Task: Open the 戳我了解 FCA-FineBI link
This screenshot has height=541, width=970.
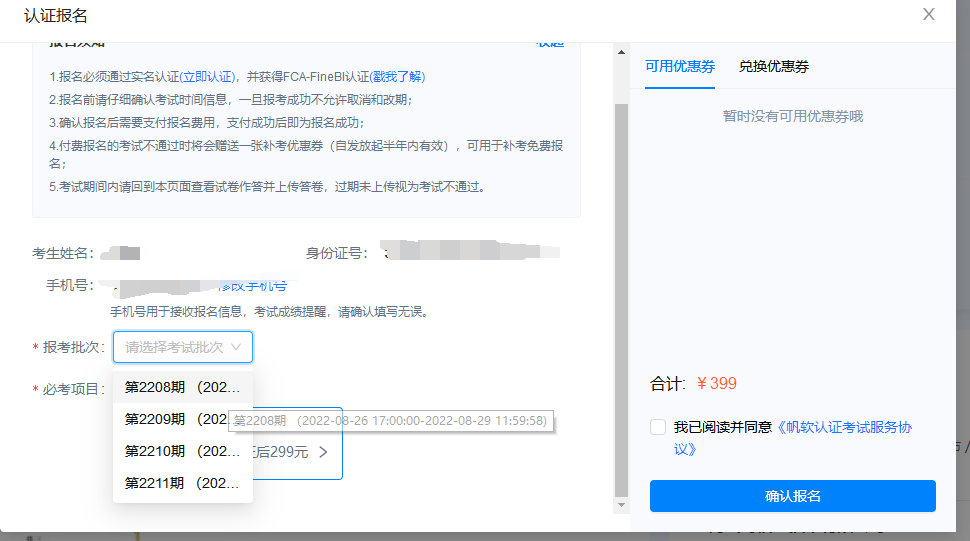Action: (397, 77)
